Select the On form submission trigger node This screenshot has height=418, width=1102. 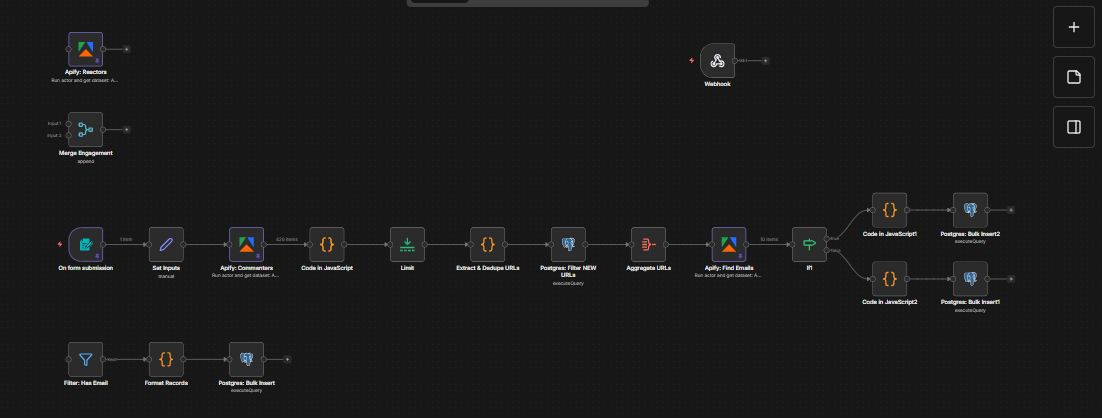[85, 244]
